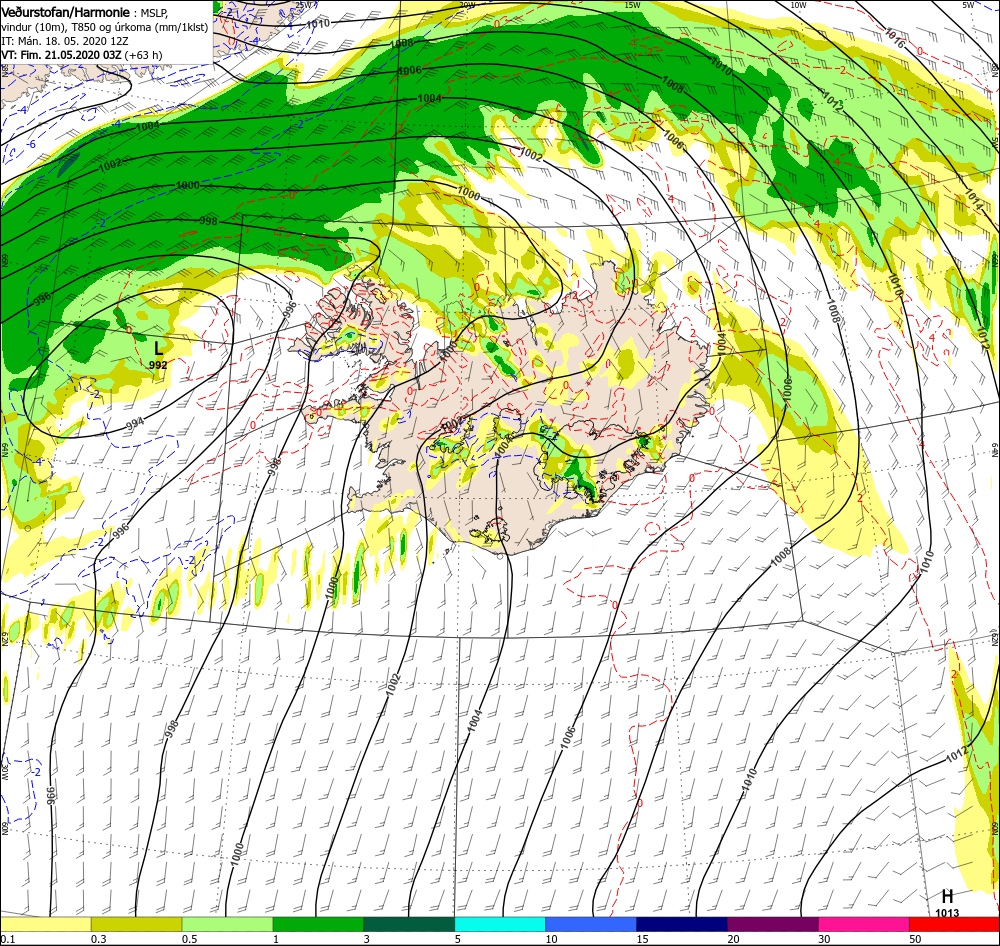Screen dimensions: 1000x946
Task: Click the 'Veðurstofan/Harmonie' title text
Action: [66, 12]
